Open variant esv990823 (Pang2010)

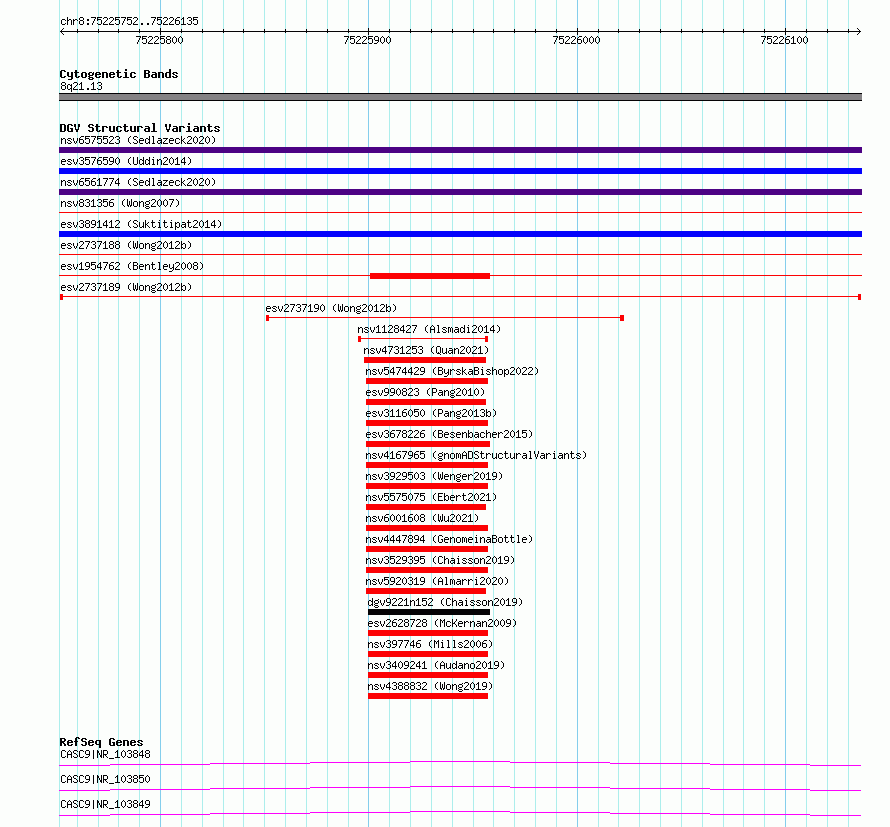click(425, 392)
